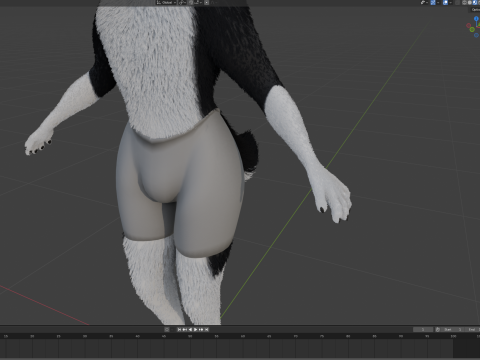
Task: Click frame 100 on the timeline ruler
Action: coord(453,336)
